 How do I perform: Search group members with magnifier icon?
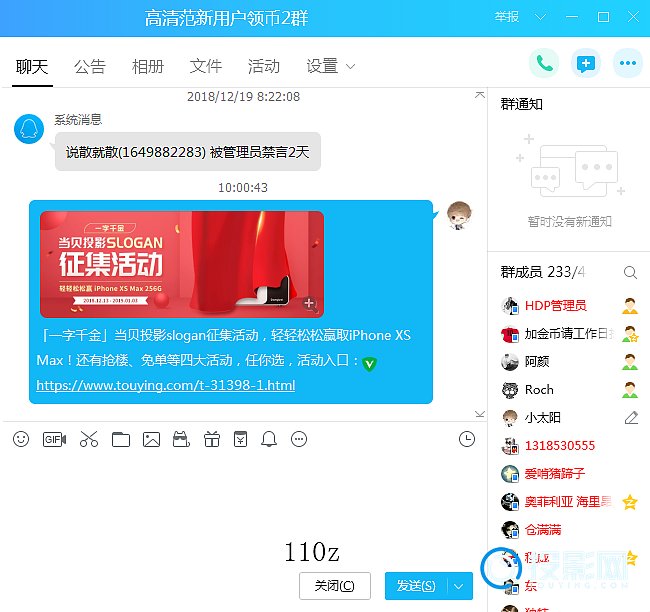click(x=630, y=272)
